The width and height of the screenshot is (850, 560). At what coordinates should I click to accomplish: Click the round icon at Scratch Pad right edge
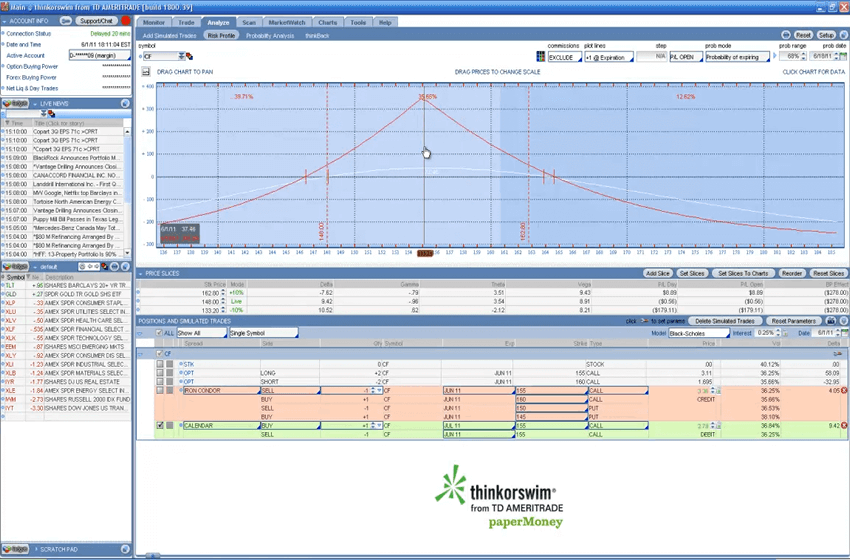click(x=125, y=549)
